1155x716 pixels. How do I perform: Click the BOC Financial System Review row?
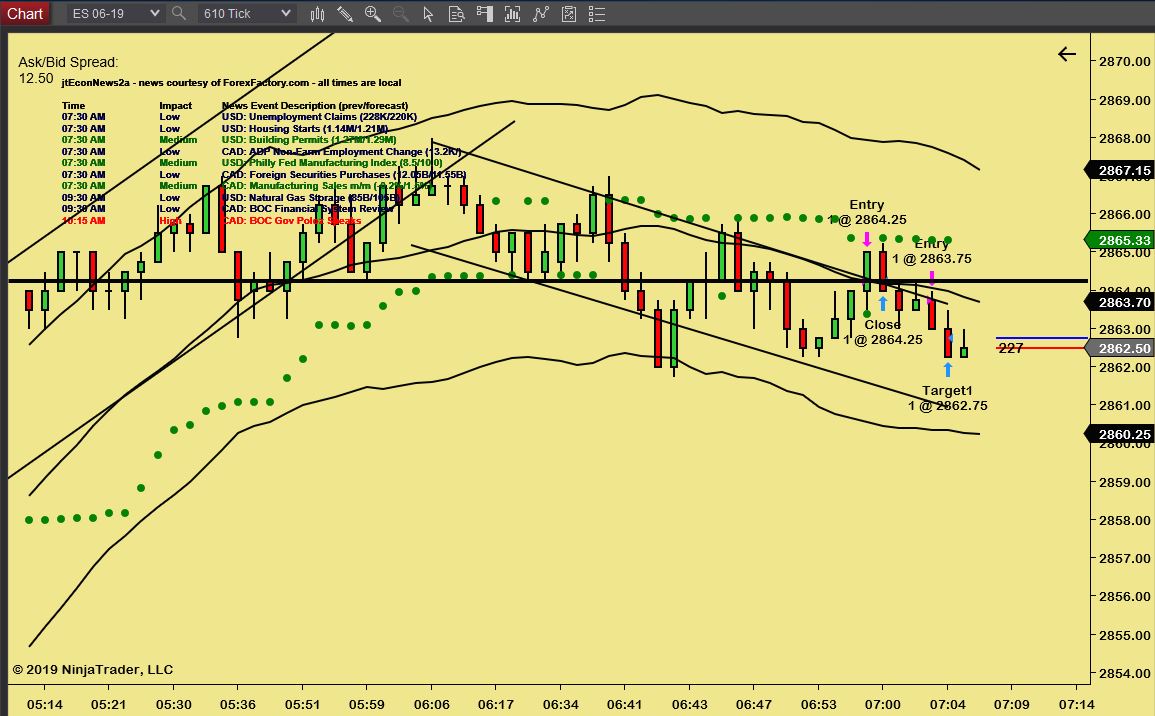click(227, 208)
